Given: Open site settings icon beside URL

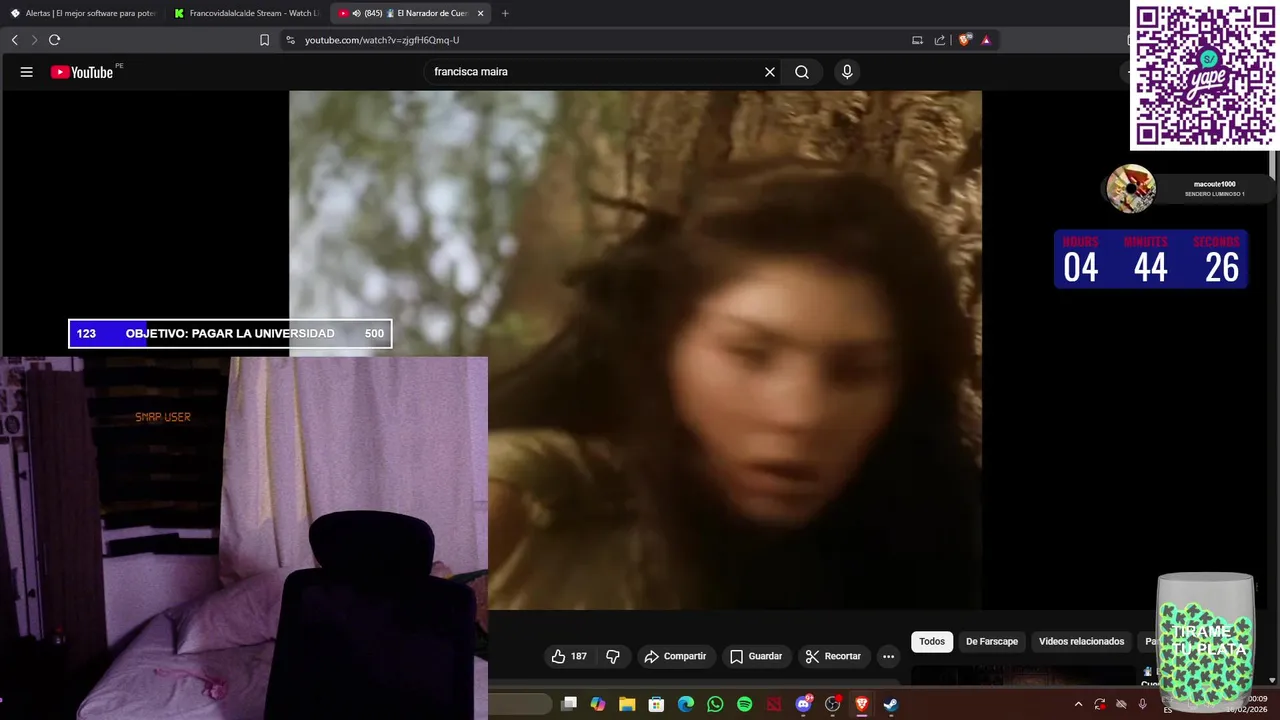Looking at the screenshot, I should pyautogui.click(x=290, y=40).
